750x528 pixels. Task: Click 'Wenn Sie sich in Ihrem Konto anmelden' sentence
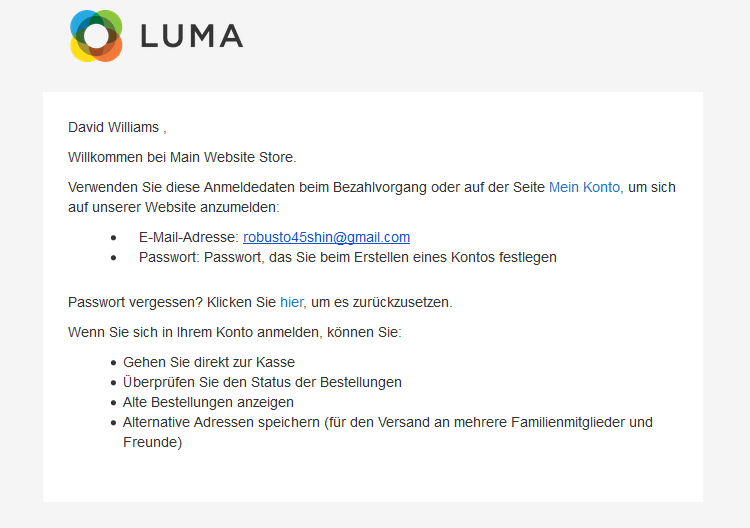(x=235, y=332)
